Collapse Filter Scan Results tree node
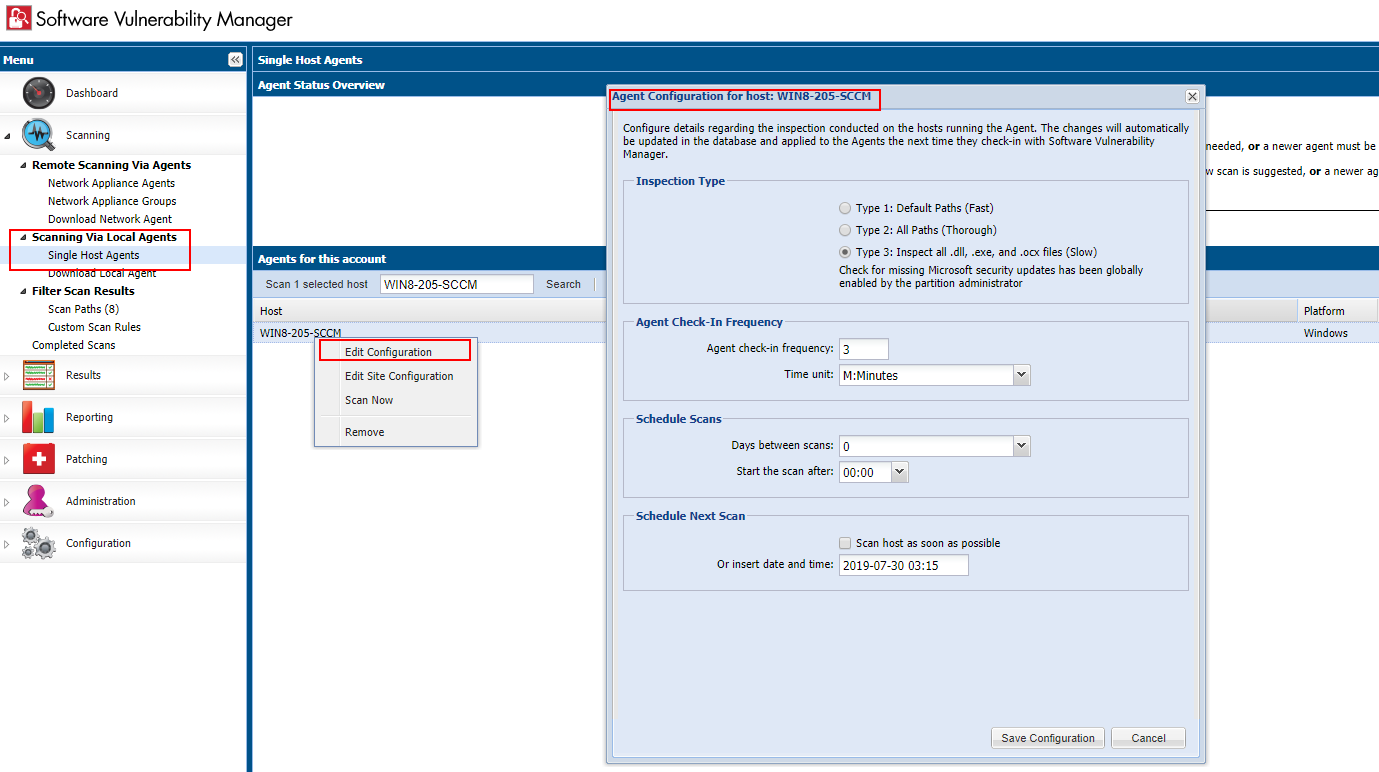The height and width of the screenshot is (772, 1379). (x=23, y=291)
